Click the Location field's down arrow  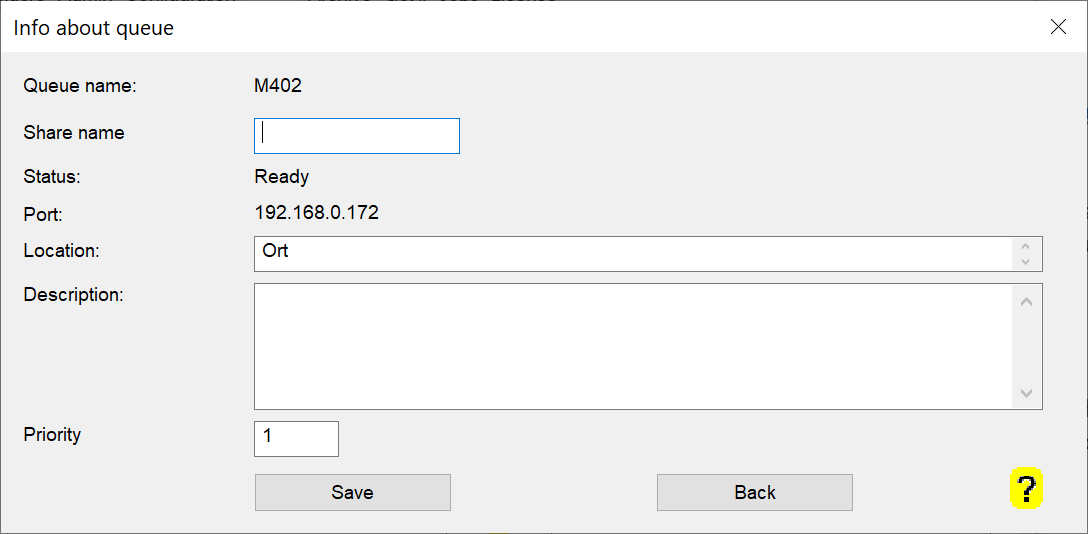pos(1025,261)
